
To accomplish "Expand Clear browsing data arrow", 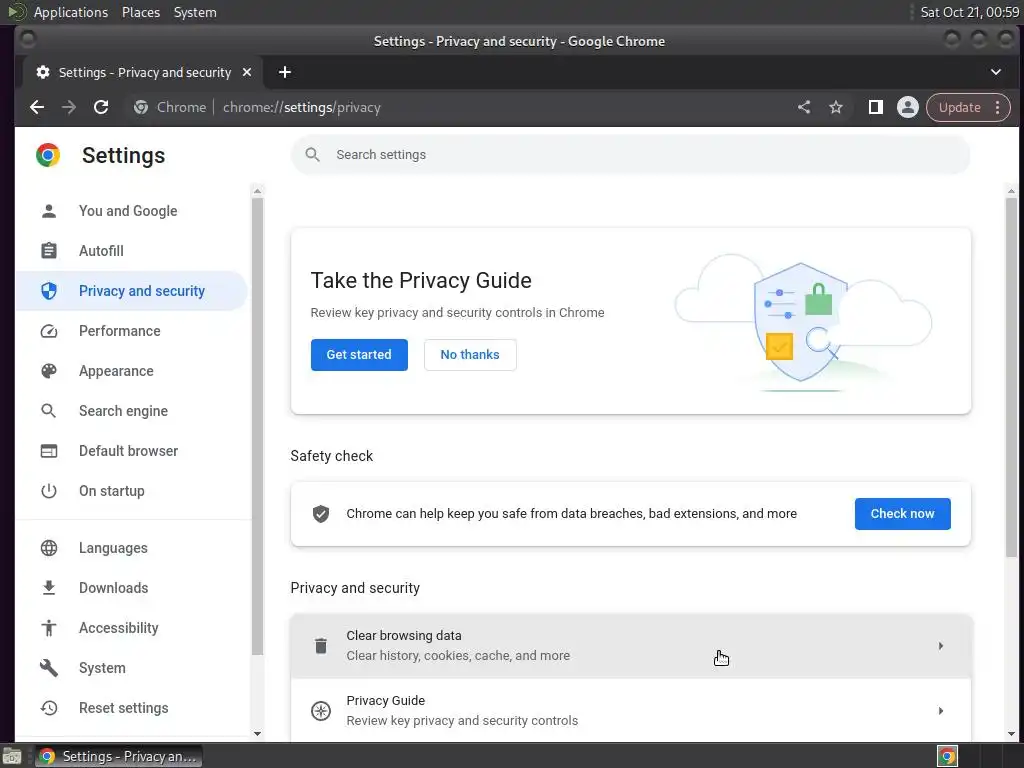I will (940, 646).
